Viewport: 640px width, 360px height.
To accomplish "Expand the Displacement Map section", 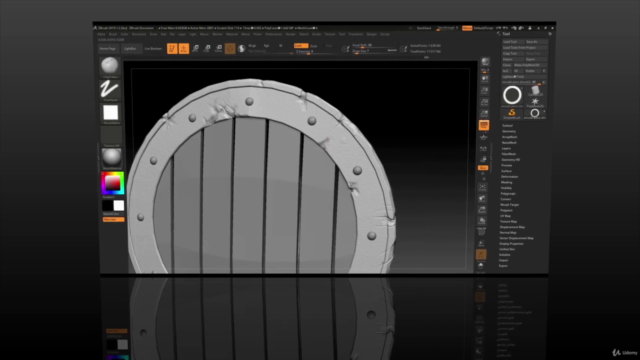I will pos(512,227).
